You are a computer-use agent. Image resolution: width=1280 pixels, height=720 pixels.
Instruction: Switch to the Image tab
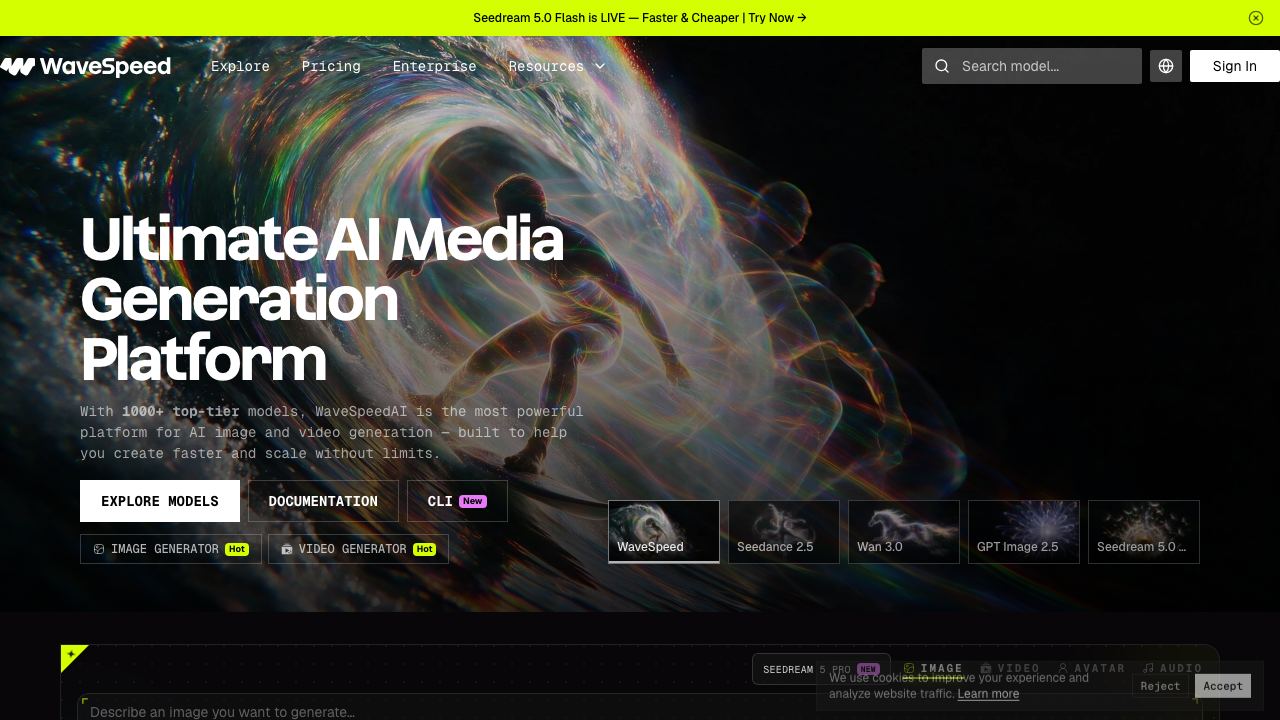click(933, 668)
